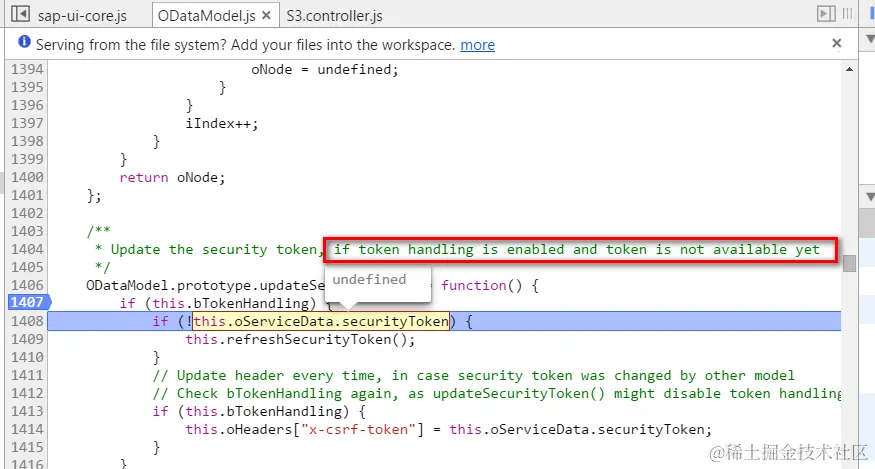Click the top right panel dropdown arrow
The width and height of the screenshot is (875, 469).
coord(869,39)
